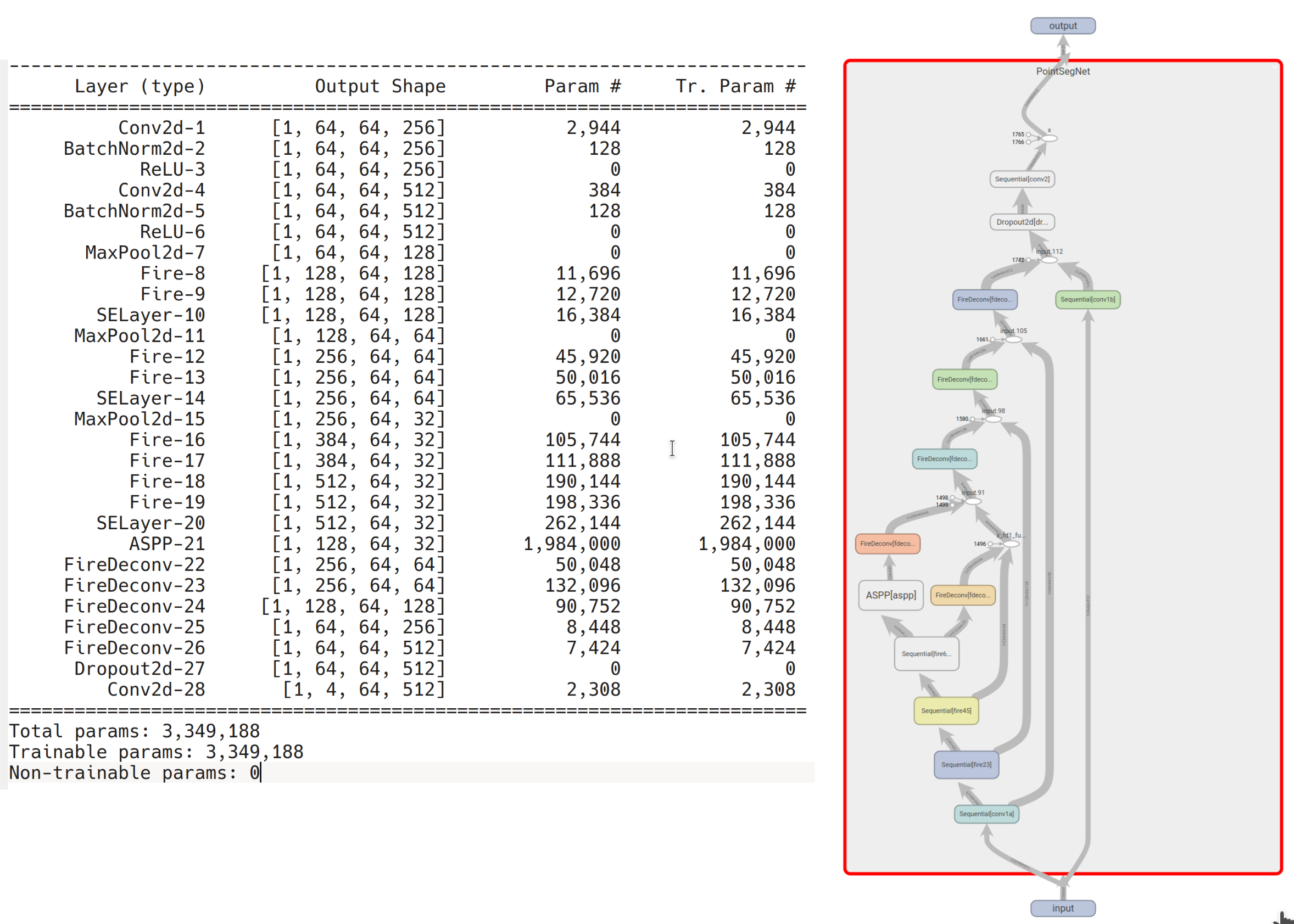Click the "Trainable params: 3,349,188" line
1294x924 pixels.
(157, 752)
